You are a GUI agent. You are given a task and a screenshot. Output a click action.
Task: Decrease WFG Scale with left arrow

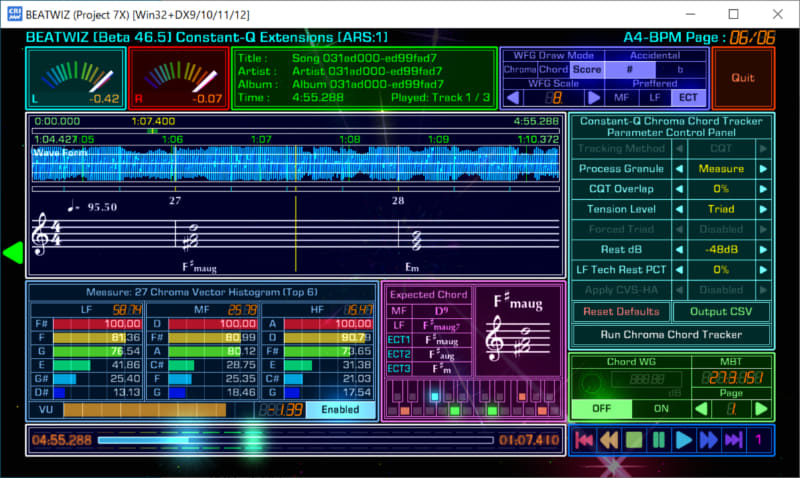tap(513, 97)
